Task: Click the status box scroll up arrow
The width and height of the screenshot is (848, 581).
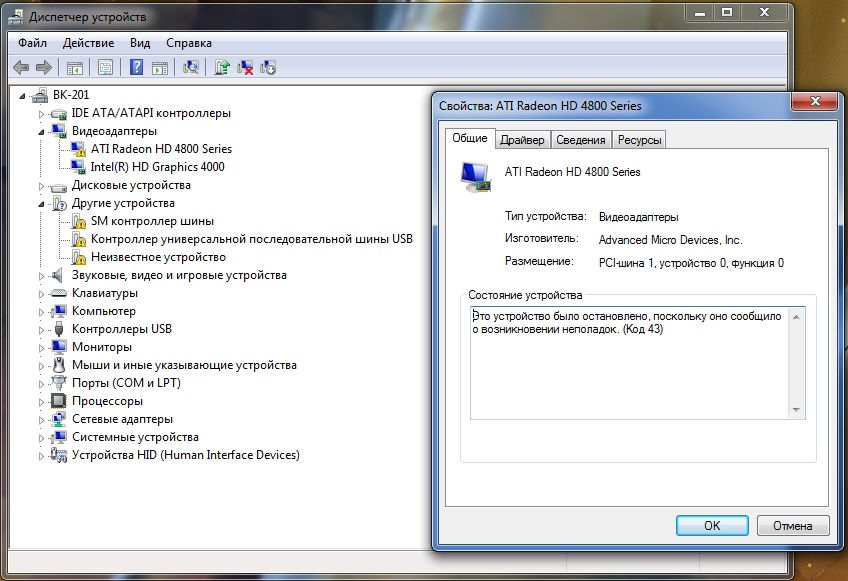Action: tap(796, 316)
